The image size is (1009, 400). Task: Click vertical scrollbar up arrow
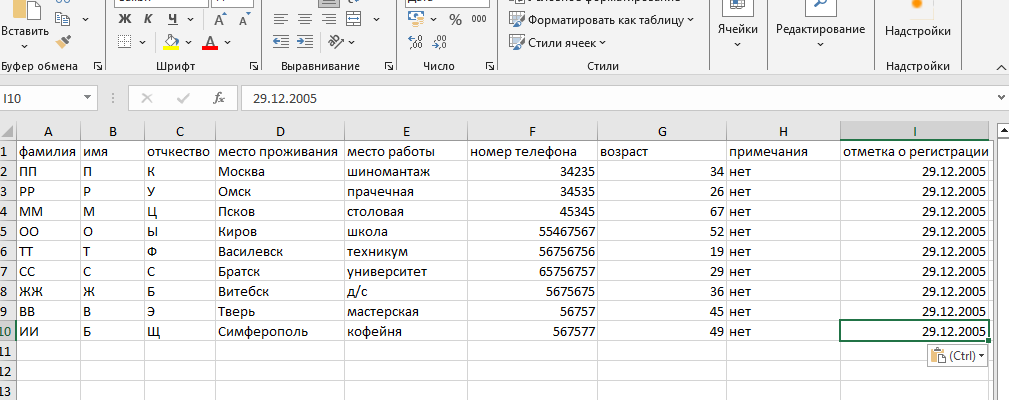pos(1002,130)
